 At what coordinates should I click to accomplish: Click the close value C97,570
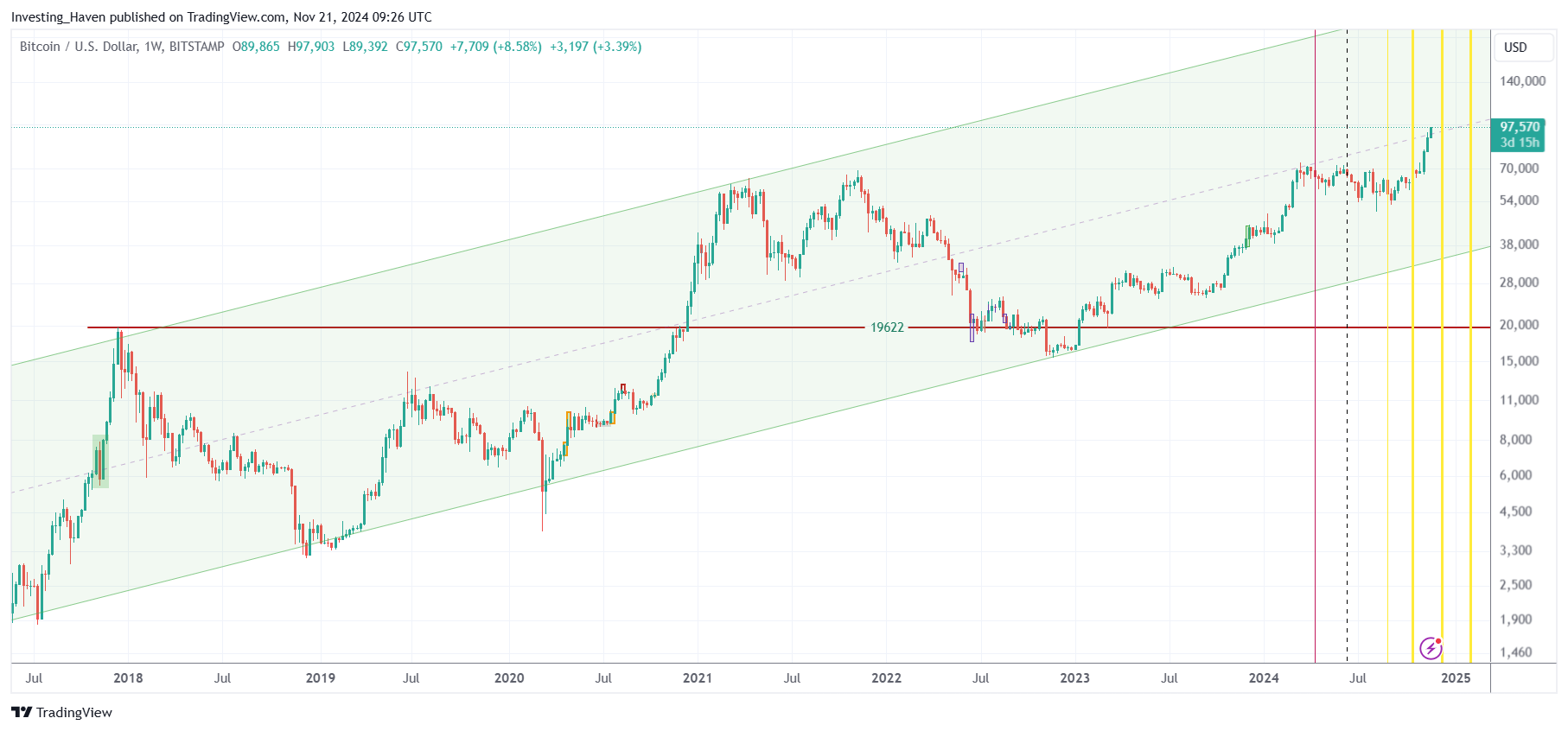tap(419, 47)
